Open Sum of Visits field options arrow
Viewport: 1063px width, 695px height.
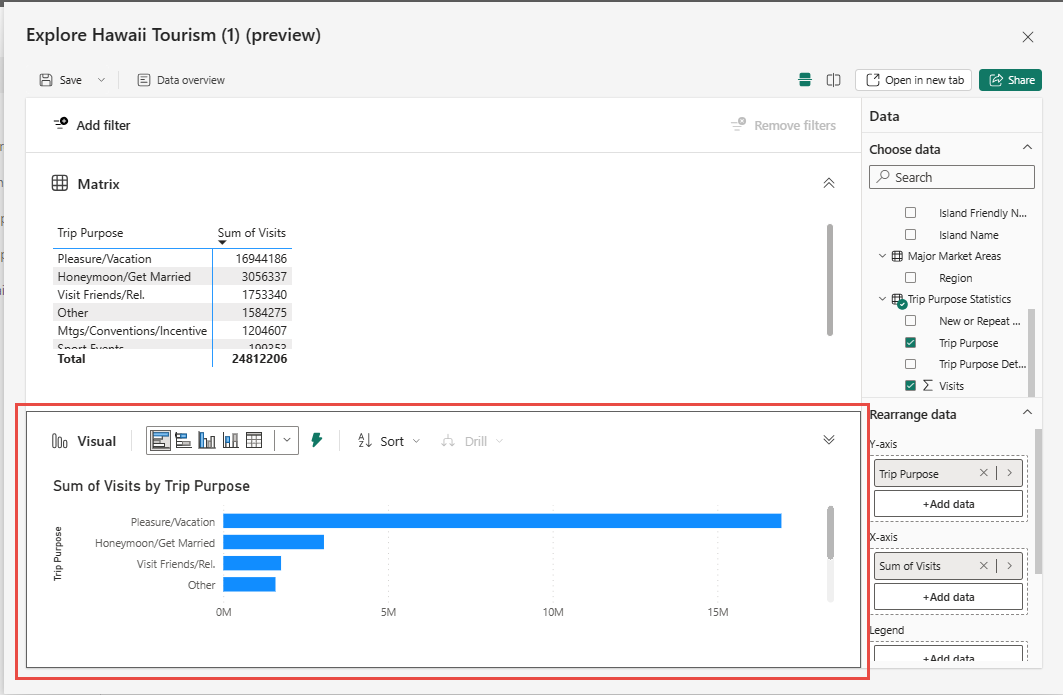point(1009,565)
